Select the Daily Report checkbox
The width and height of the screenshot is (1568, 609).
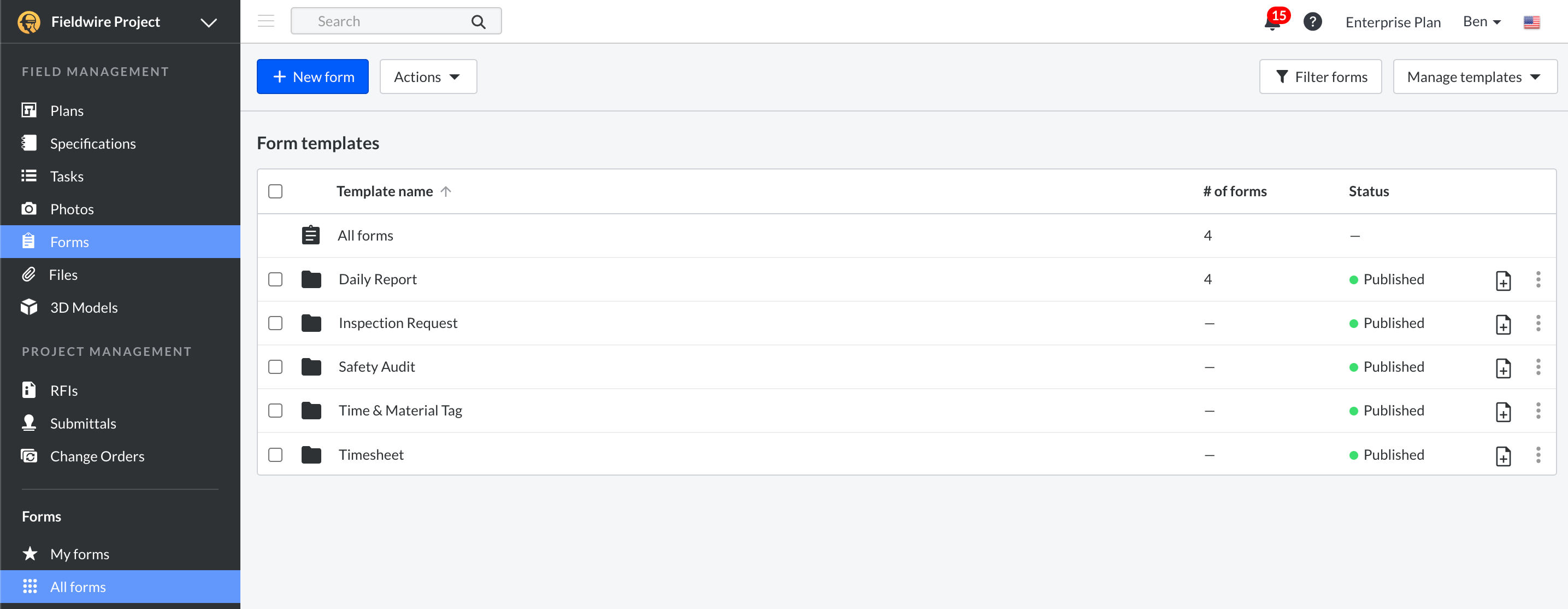275,279
